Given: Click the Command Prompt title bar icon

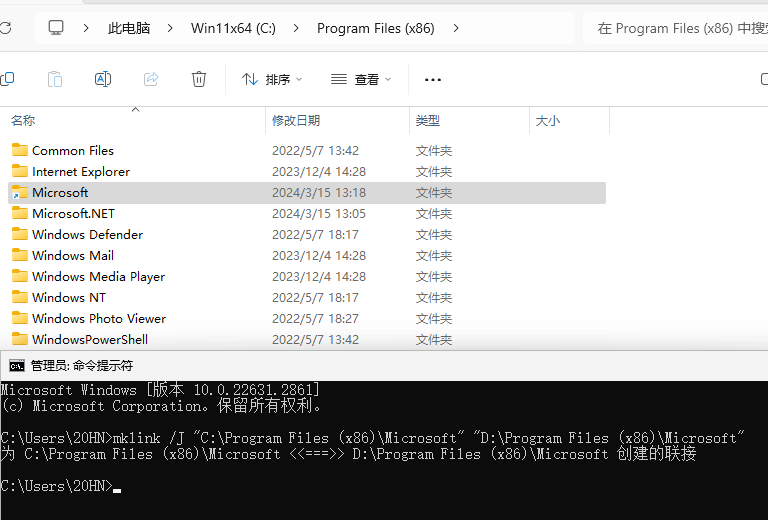Looking at the screenshot, I should tap(17, 366).
